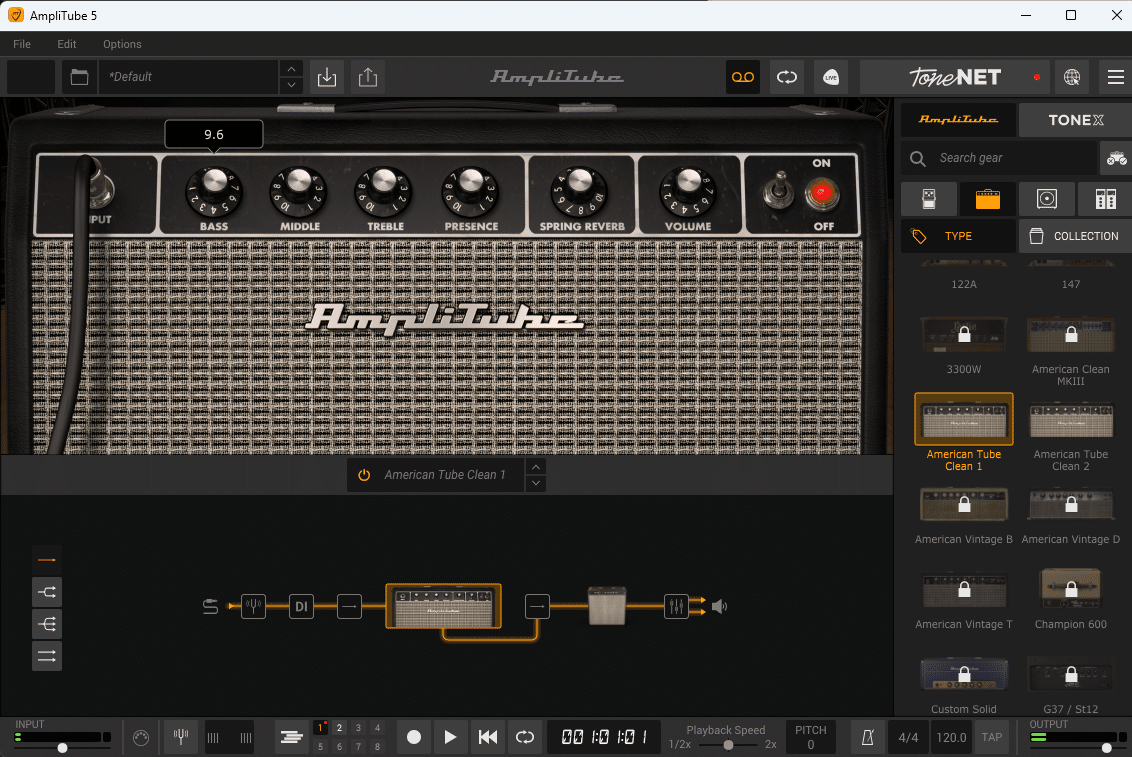1132x757 pixels.
Task: Step to next preset with down arrow
Action: click(x=291, y=85)
